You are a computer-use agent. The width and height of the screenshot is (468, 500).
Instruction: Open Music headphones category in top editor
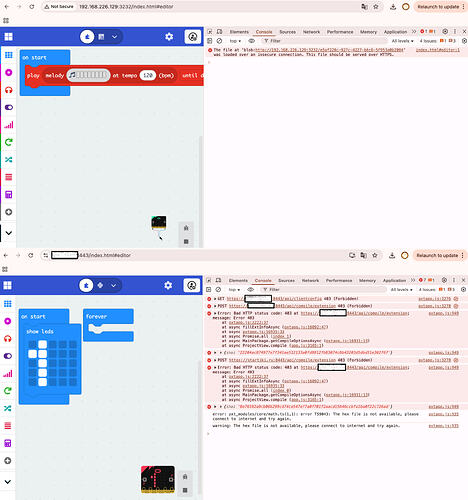tap(9, 90)
